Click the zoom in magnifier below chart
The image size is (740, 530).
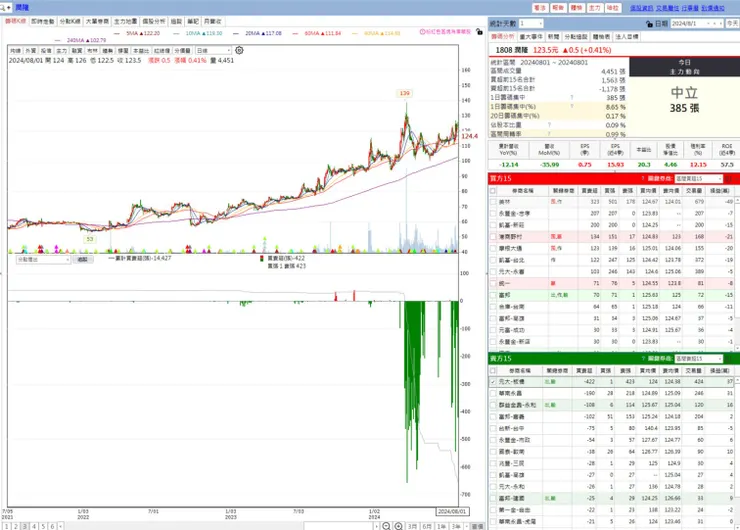pos(399,526)
